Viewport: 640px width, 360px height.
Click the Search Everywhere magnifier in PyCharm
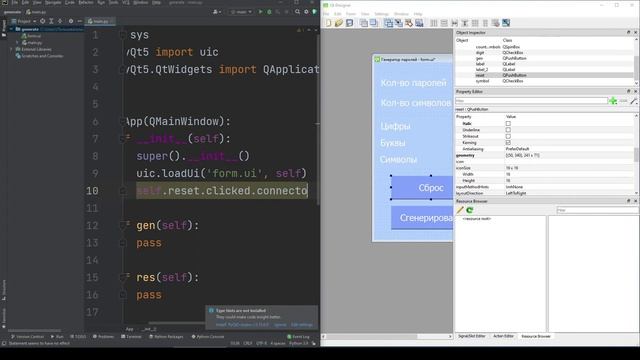[298, 12]
